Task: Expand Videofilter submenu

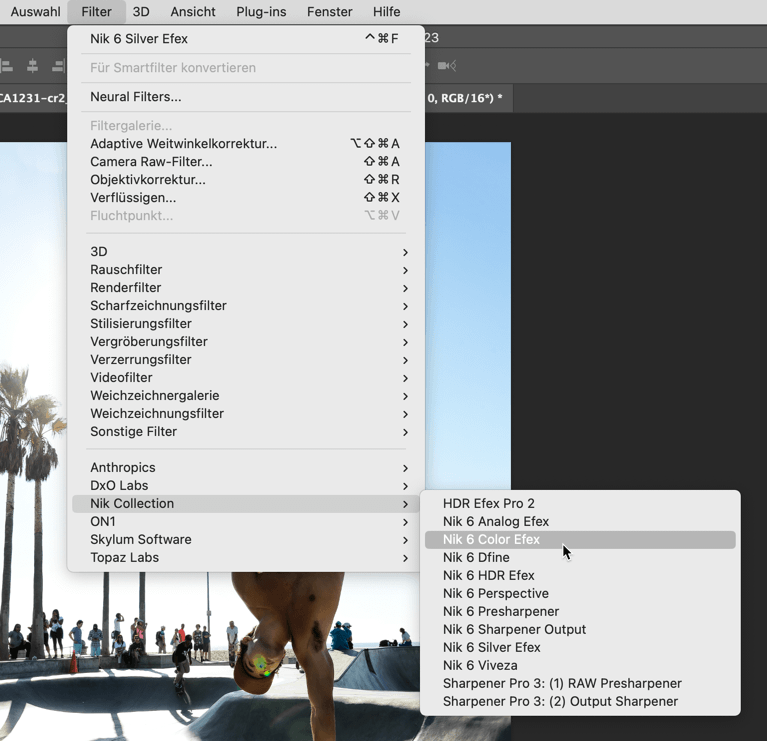Action: pos(246,378)
